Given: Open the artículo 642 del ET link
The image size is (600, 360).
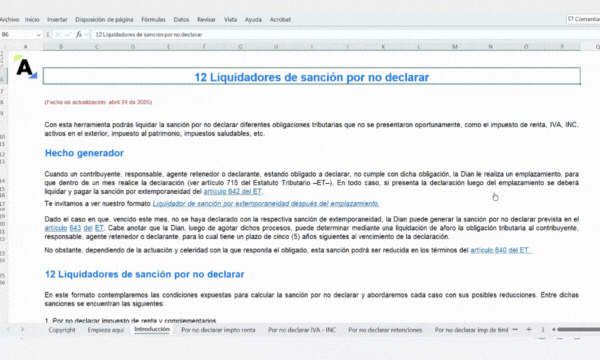Looking at the screenshot, I should 233,191.
